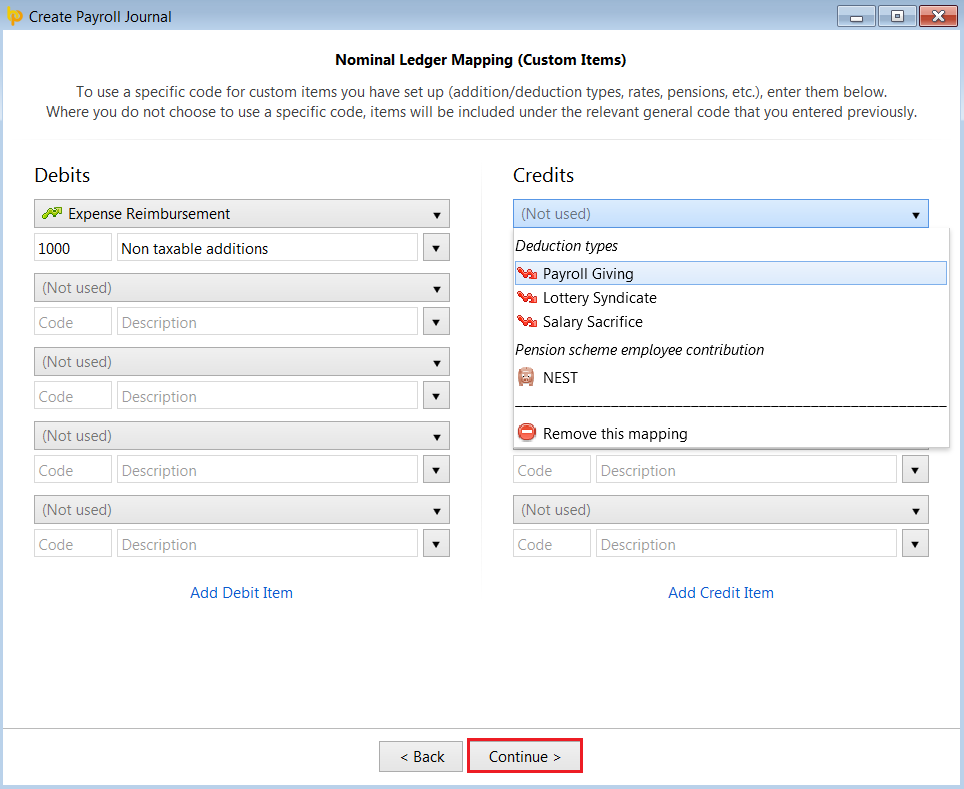Viewport: 964px width, 789px height.
Task: Open code list beside Non taxable additions
Action: tap(436, 248)
